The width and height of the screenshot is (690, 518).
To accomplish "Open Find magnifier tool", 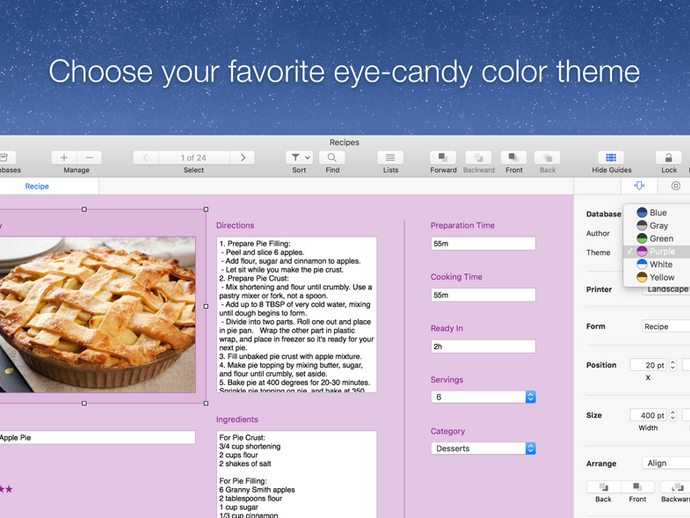I will click(332, 158).
